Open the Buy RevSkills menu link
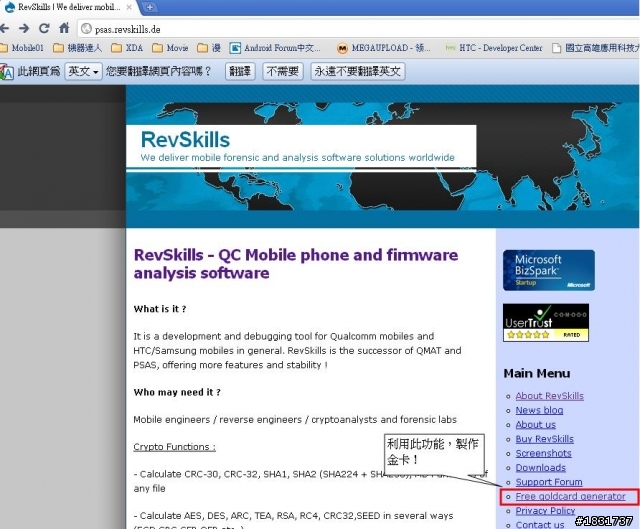This screenshot has height=529, width=640. coord(544,439)
